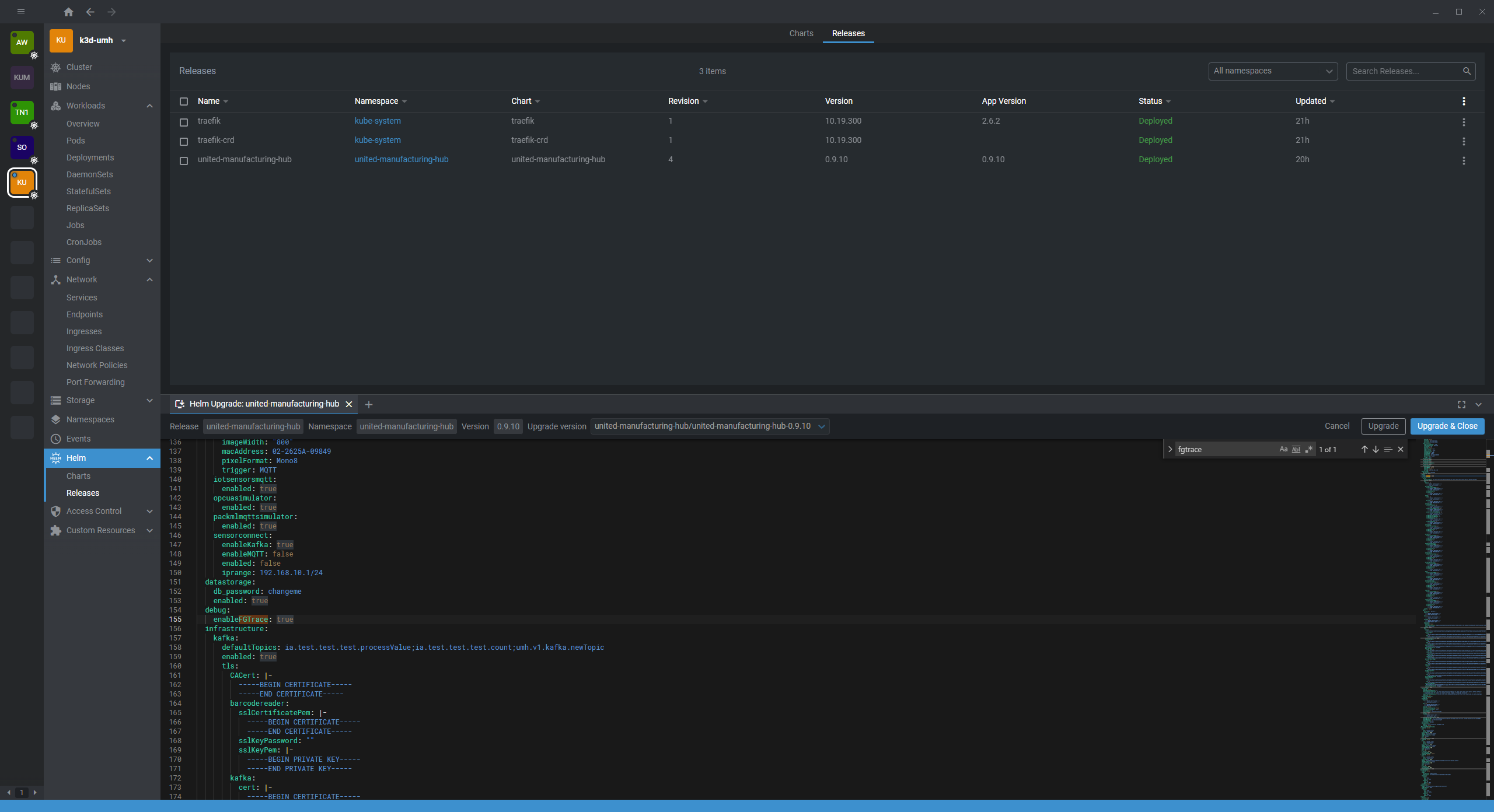Open Pods under Workloads
The height and width of the screenshot is (812, 1494).
(x=76, y=141)
